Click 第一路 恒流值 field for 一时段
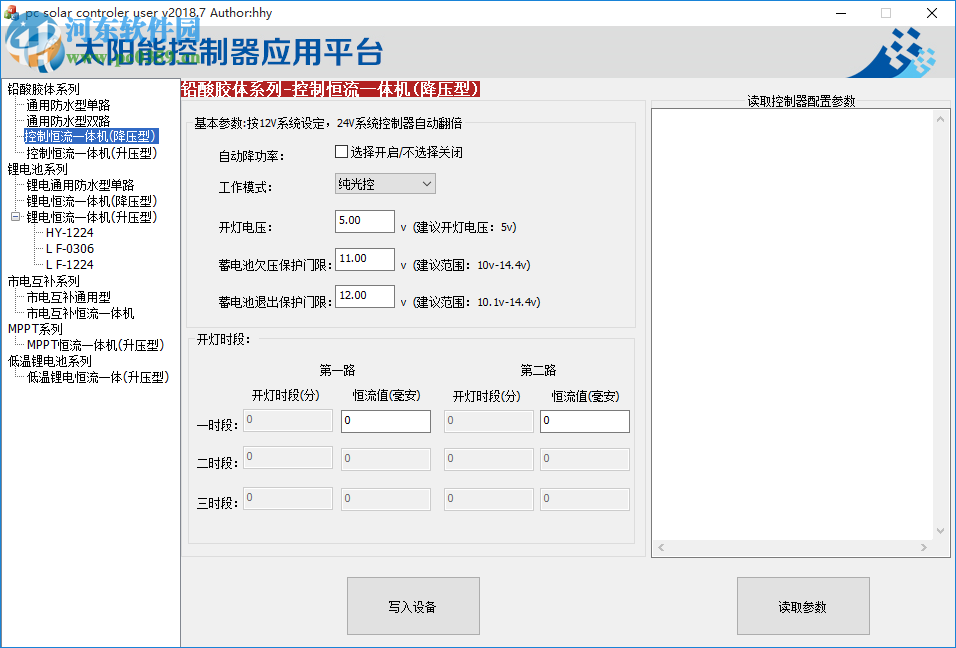 tap(385, 421)
